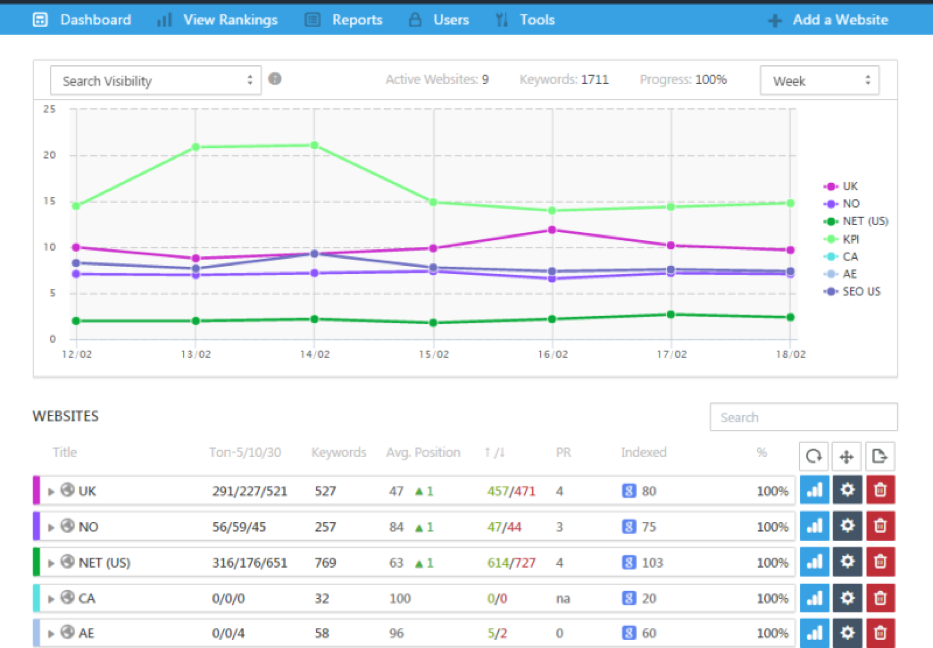Delete the CA website with trash icon
Viewport: 933px width, 648px height.
[x=880, y=598]
